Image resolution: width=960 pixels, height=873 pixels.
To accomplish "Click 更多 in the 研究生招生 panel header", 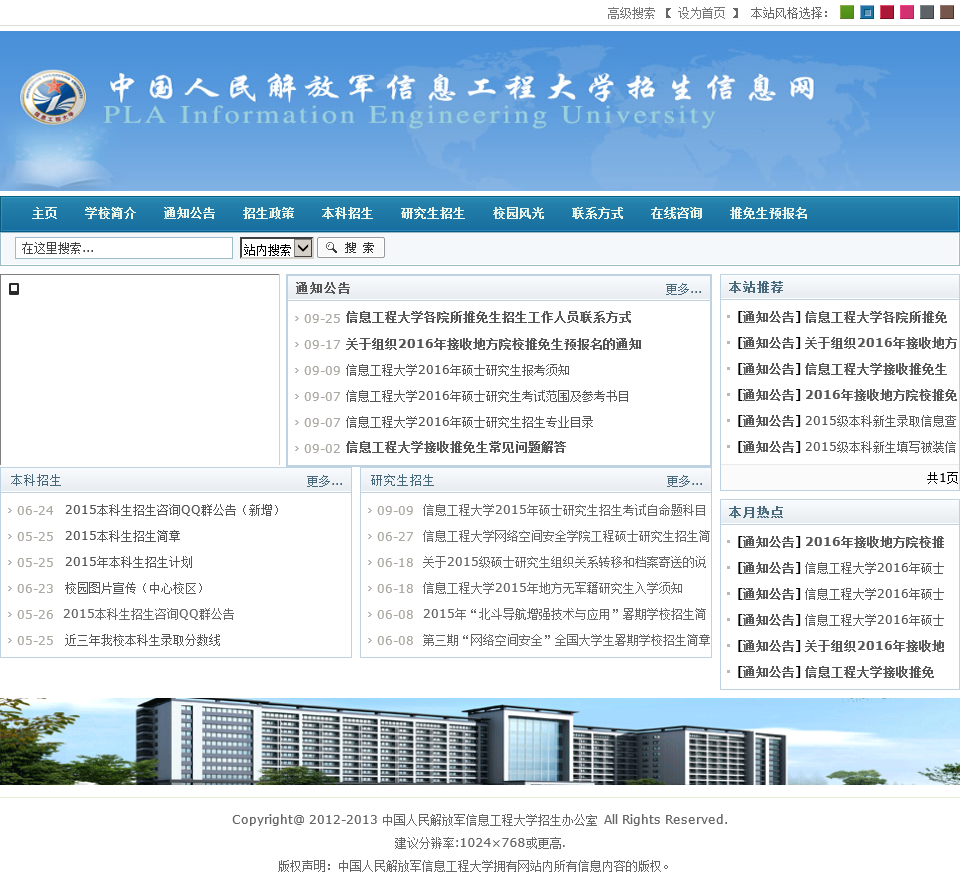I will [x=684, y=481].
